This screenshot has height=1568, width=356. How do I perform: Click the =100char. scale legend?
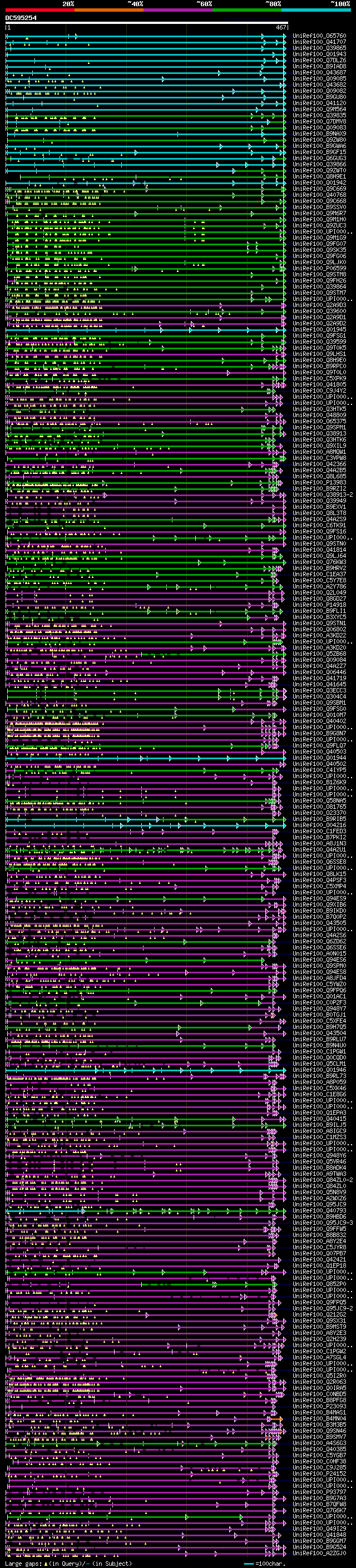(x=264, y=1563)
